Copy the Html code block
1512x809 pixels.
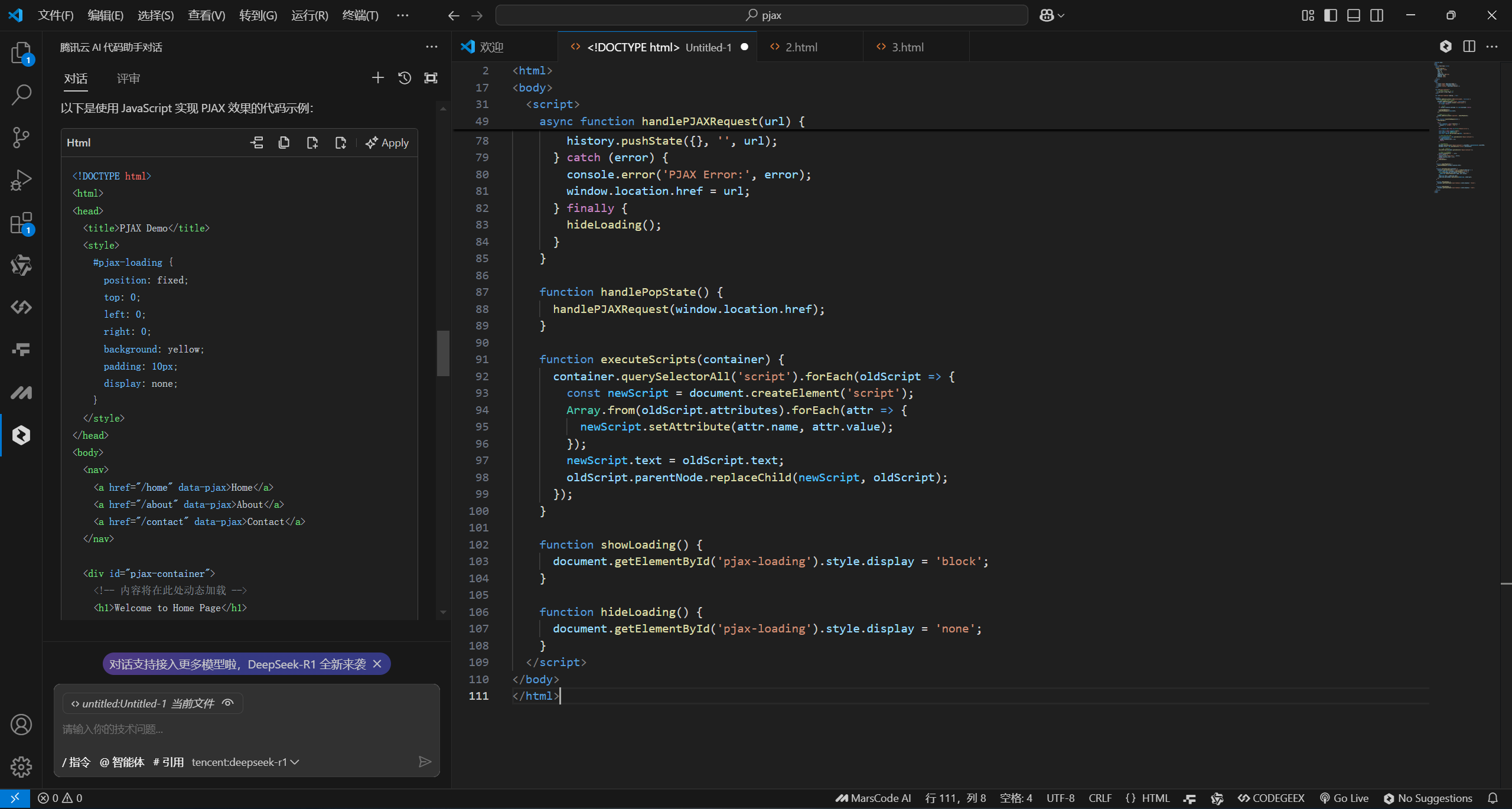pyautogui.click(x=284, y=142)
